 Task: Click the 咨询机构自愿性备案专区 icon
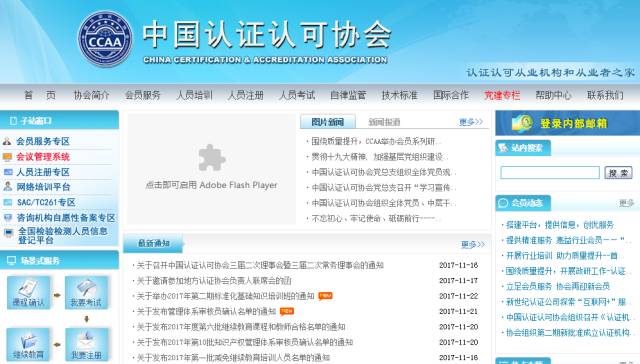coord(8,218)
